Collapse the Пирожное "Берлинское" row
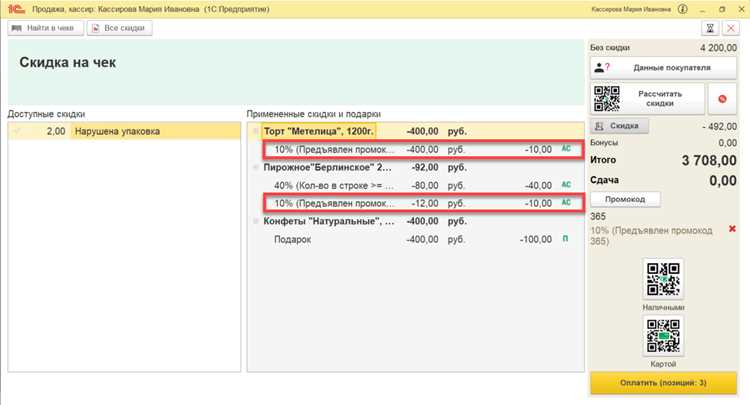750x405 pixels. (x=255, y=167)
